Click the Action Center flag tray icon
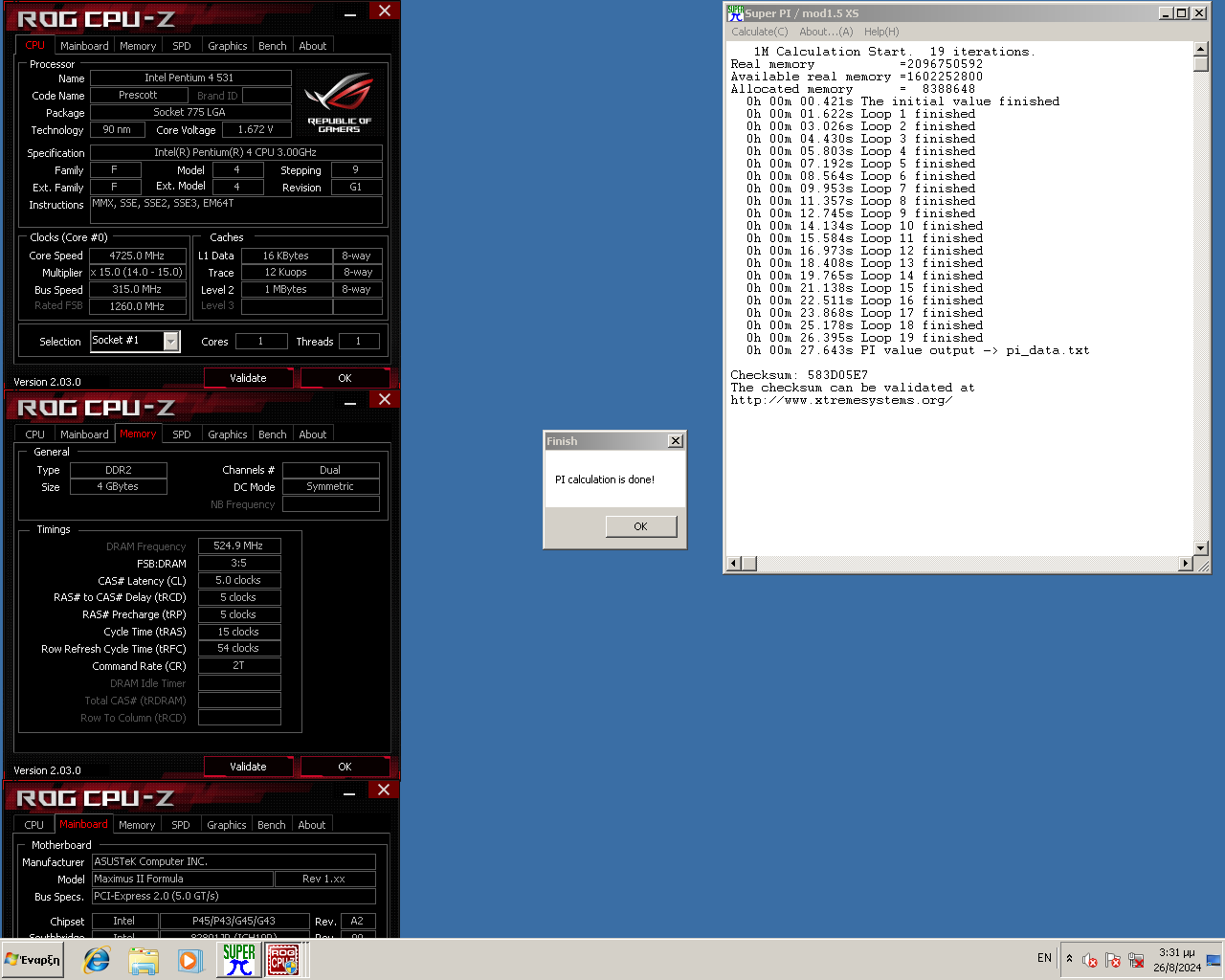The height and width of the screenshot is (980, 1225). 1112,960
